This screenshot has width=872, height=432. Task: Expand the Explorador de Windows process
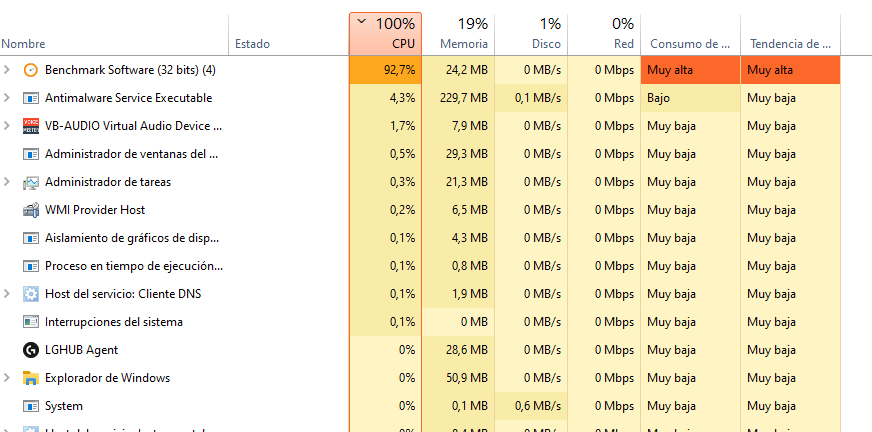7,378
